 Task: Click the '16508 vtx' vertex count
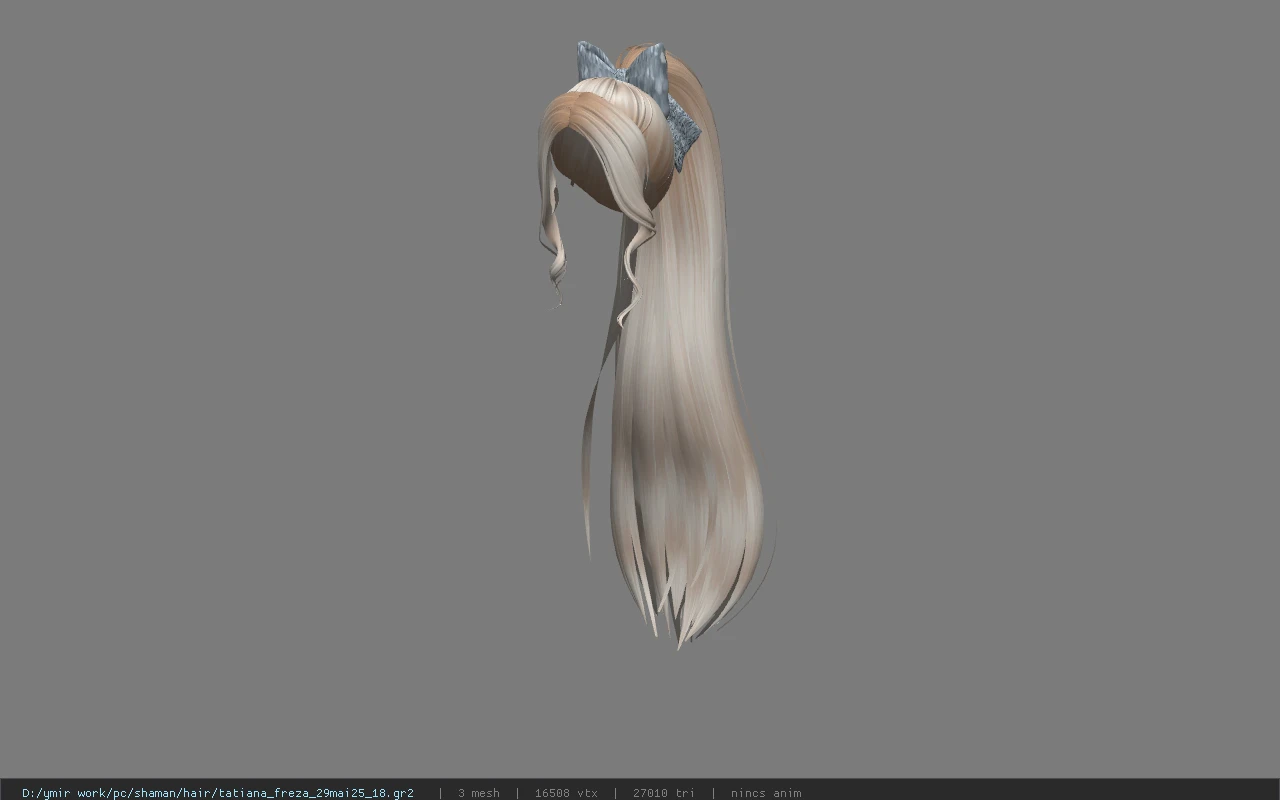tap(566, 793)
